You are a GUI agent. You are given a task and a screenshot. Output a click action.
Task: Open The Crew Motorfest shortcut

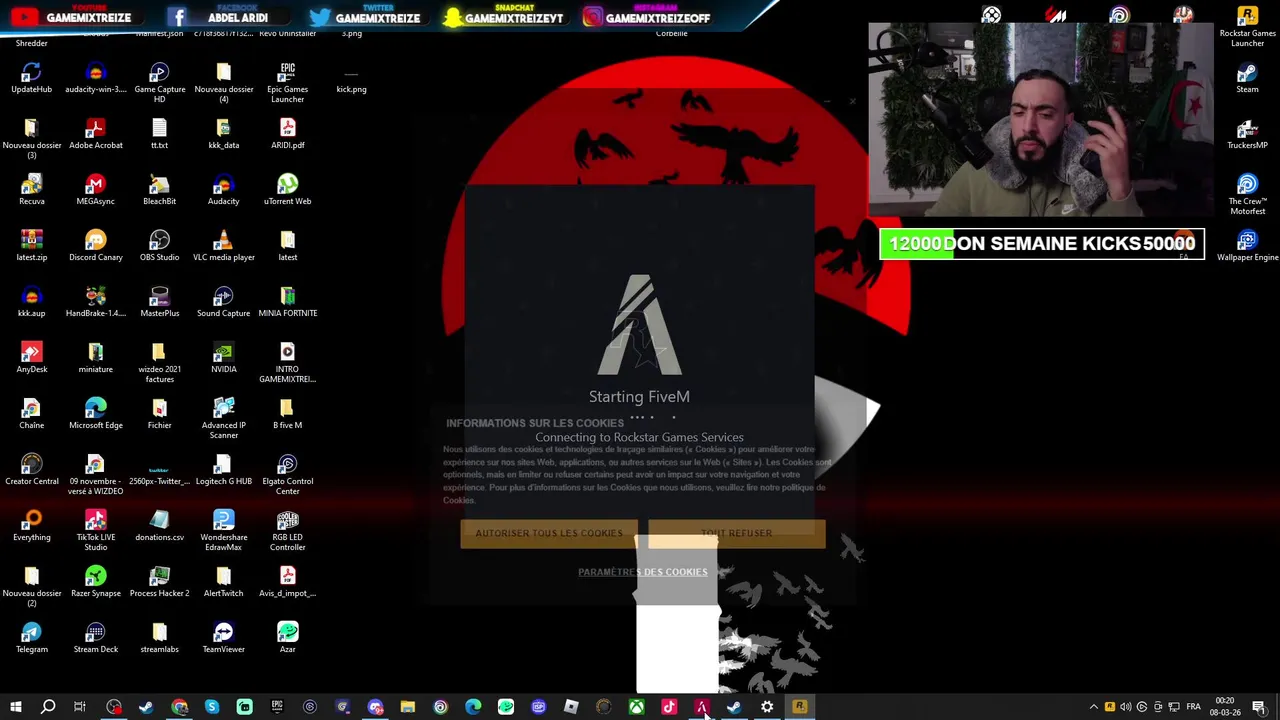[x=1247, y=195]
